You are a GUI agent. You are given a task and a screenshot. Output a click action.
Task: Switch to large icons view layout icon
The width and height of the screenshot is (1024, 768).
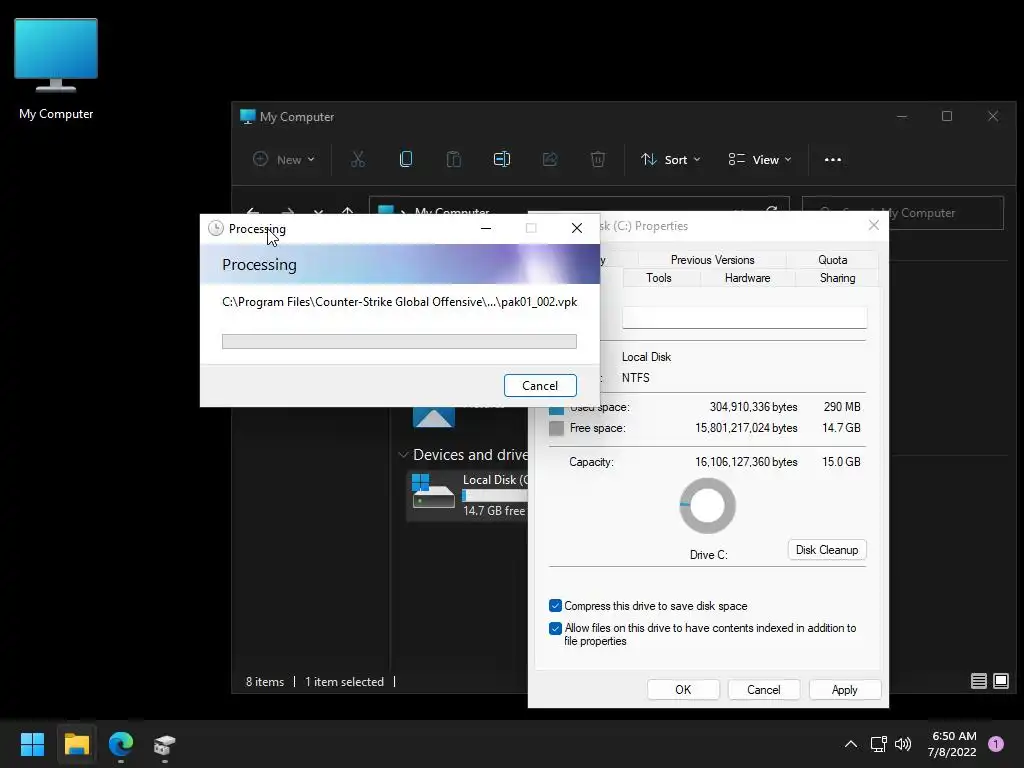coord(1001,681)
